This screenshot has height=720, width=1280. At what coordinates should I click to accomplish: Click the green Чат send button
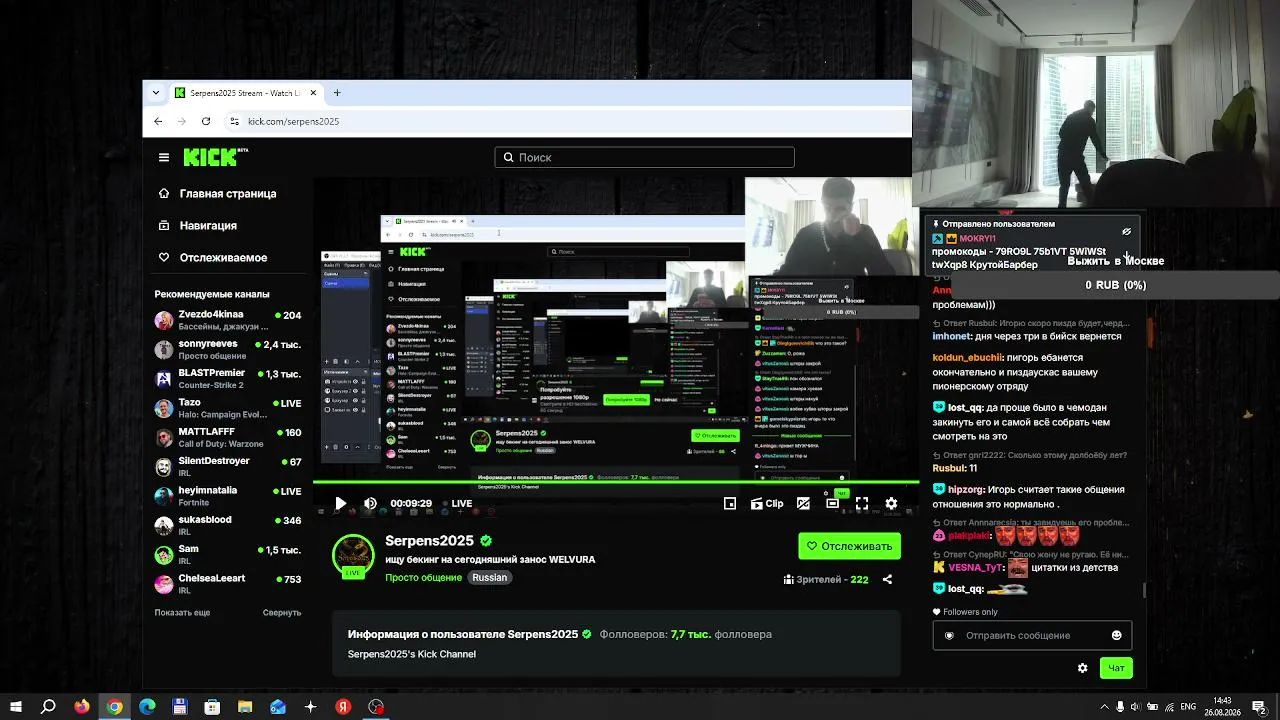point(1116,668)
